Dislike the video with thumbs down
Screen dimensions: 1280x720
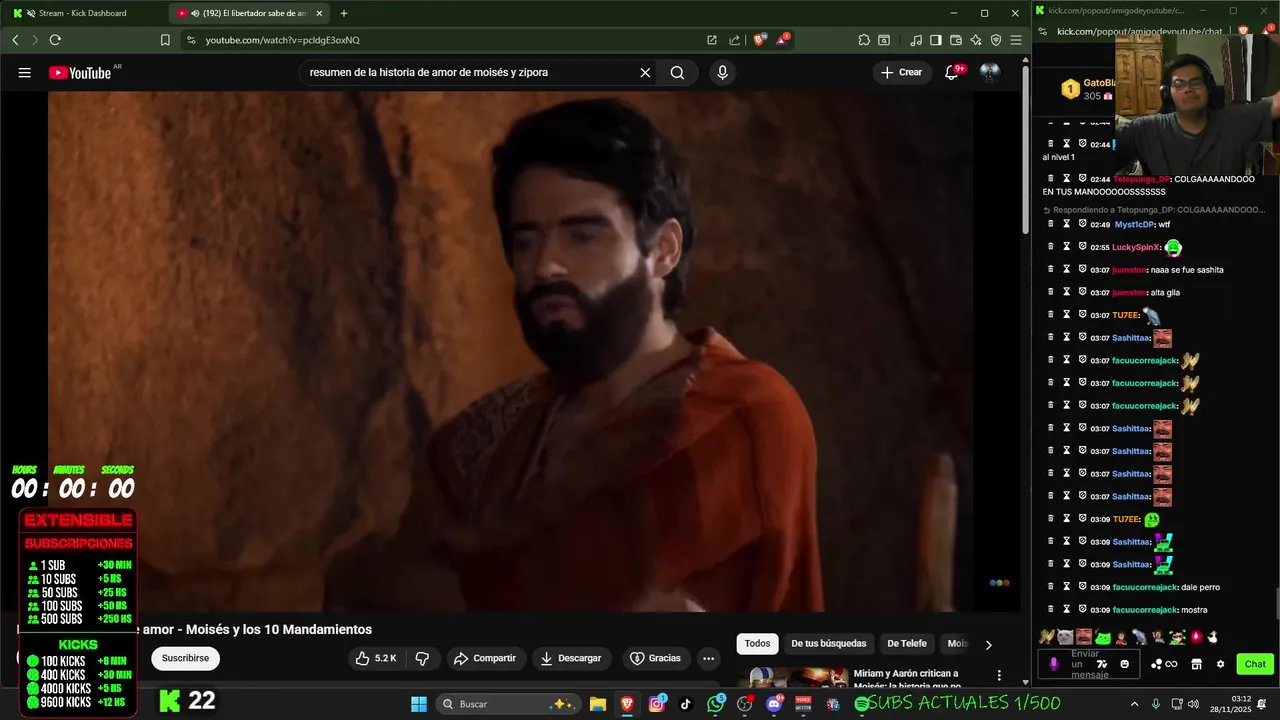[422, 658]
